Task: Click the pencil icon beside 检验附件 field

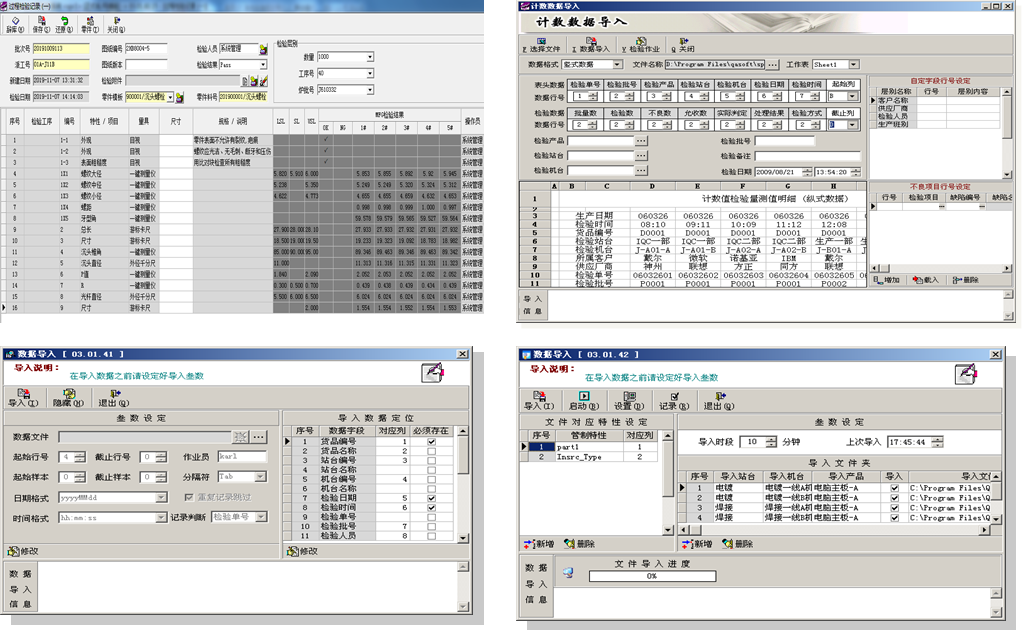Action: (x=263, y=81)
